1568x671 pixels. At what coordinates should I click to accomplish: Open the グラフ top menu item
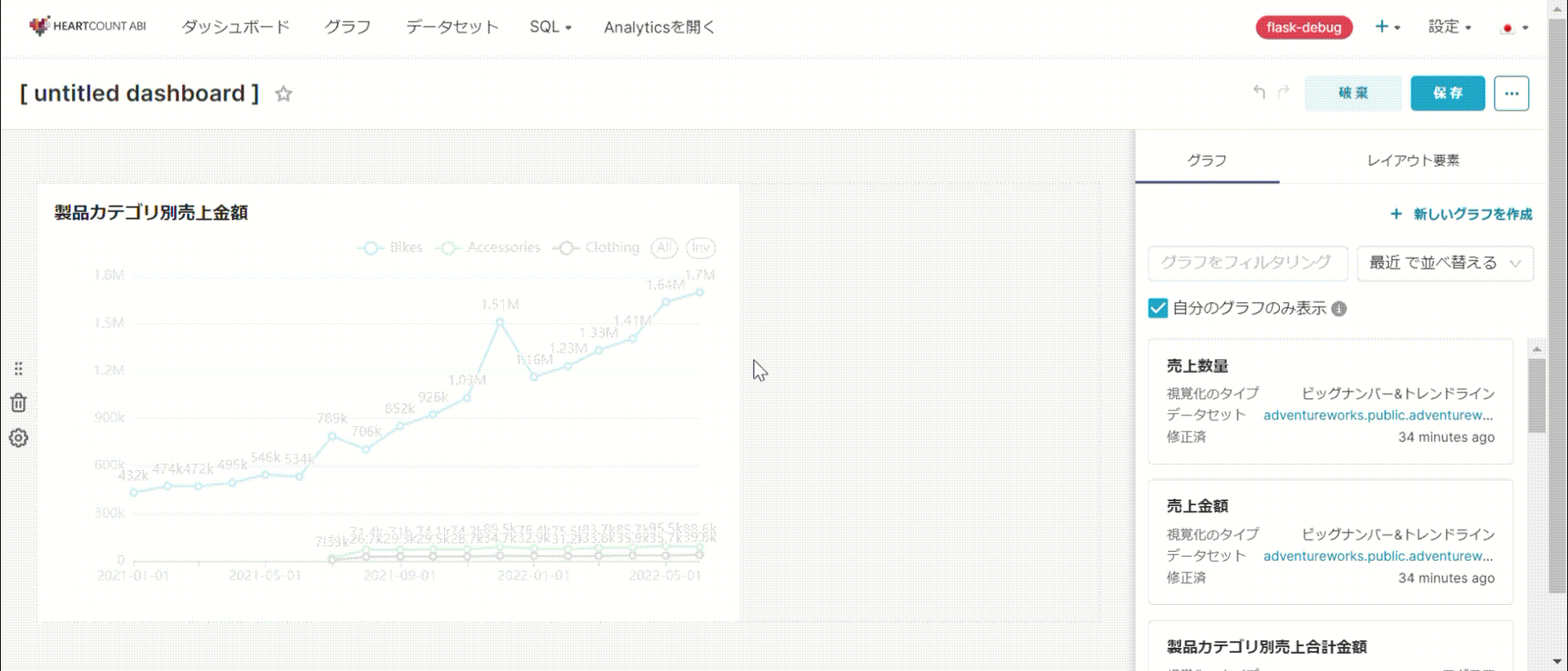348,27
